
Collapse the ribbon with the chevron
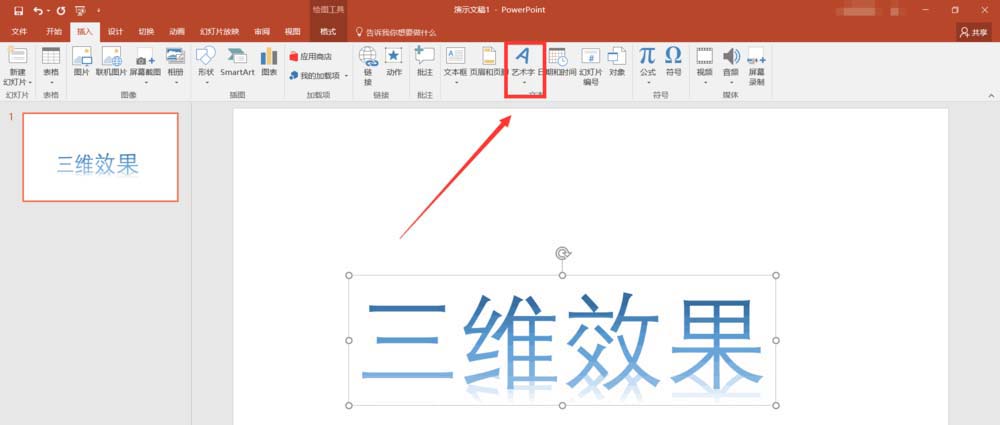click(991, 95)
